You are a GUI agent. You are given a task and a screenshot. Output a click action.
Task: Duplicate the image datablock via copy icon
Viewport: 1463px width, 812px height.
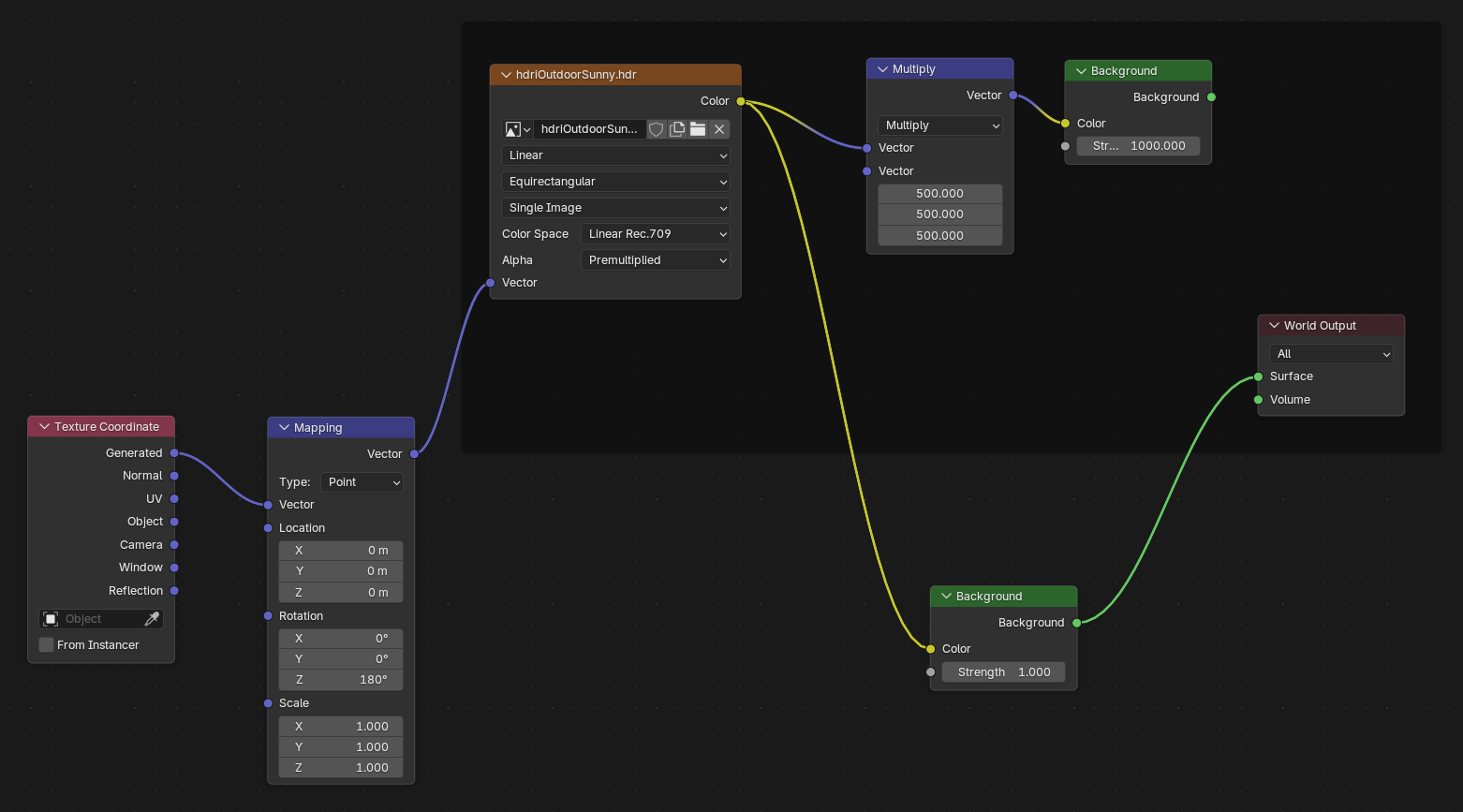coord(677,128)
